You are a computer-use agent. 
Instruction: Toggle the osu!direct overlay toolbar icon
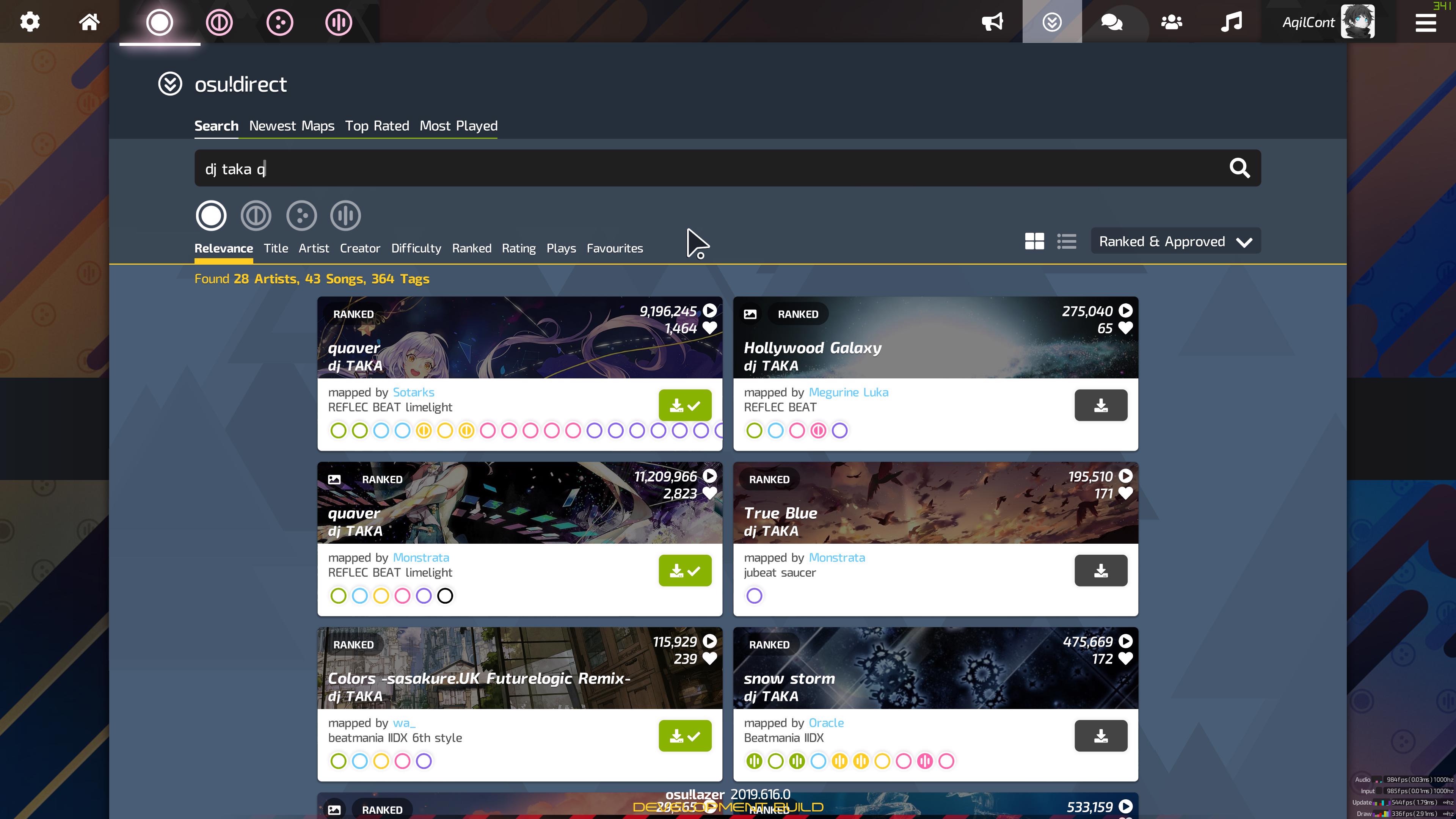tap(1052, 22)
